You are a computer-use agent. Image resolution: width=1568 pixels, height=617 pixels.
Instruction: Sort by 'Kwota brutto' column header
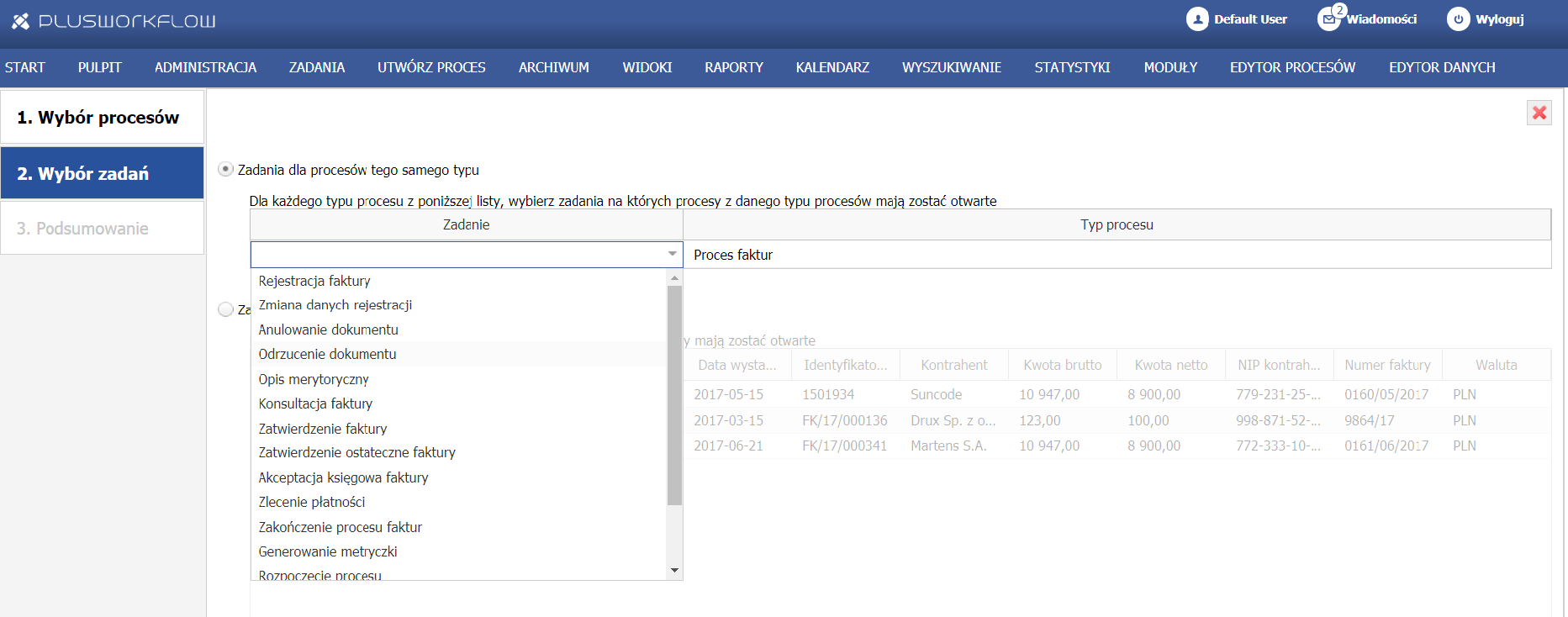pyautogui.click(x=1062, y=365)
